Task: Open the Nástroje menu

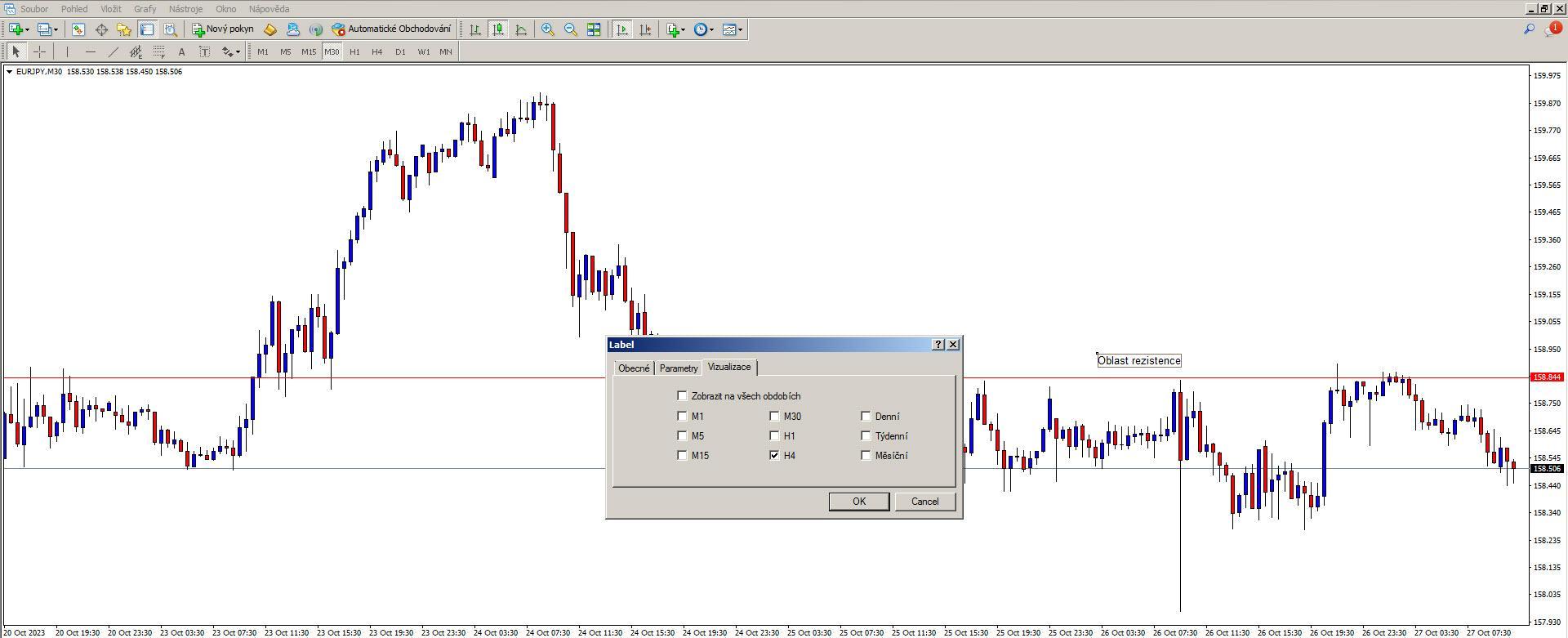Action: click(185, 9)
